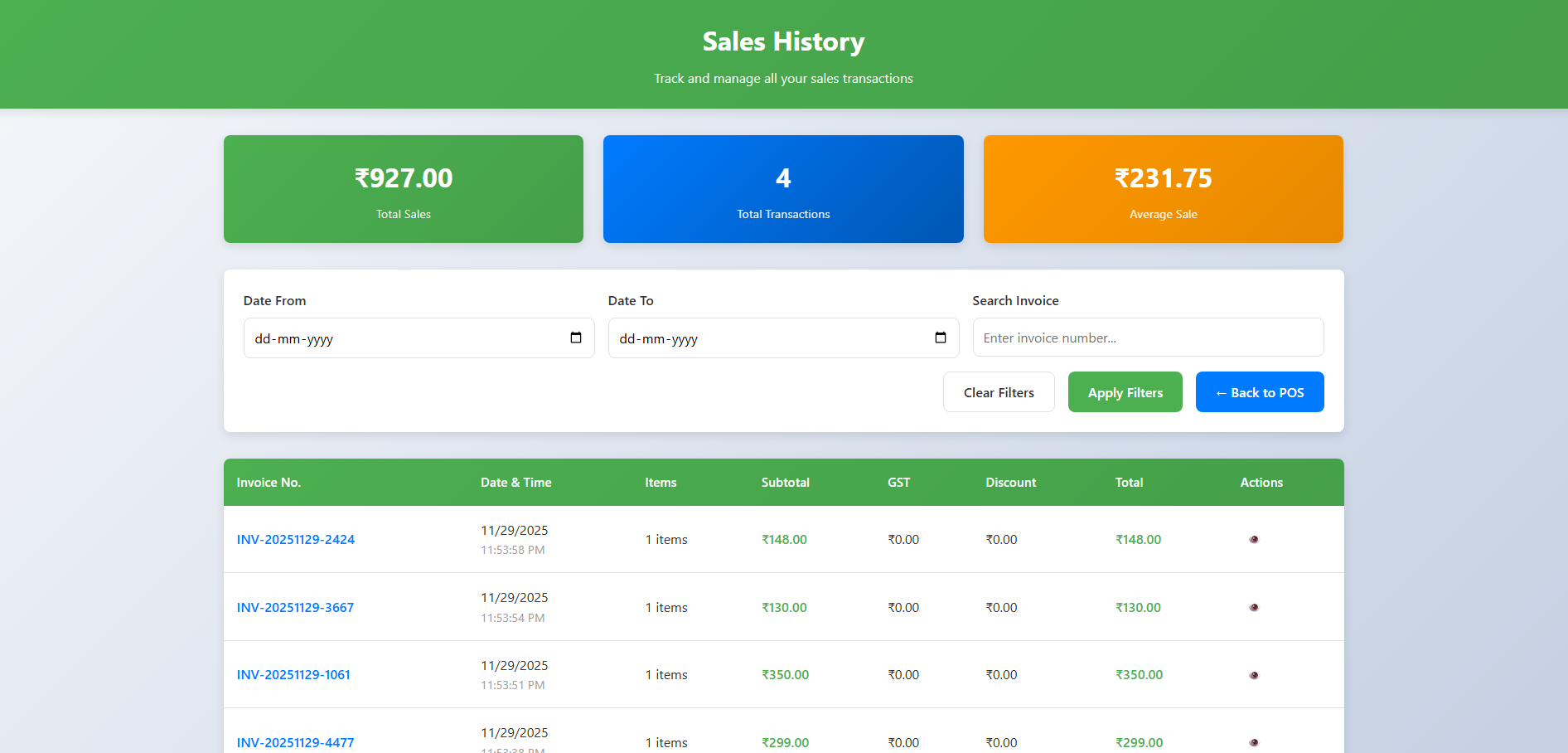Image resolution: width=1568 pixels, height=753 pixels.
Task: Click inside the Date From date field
Action: [x=398, y=338]
